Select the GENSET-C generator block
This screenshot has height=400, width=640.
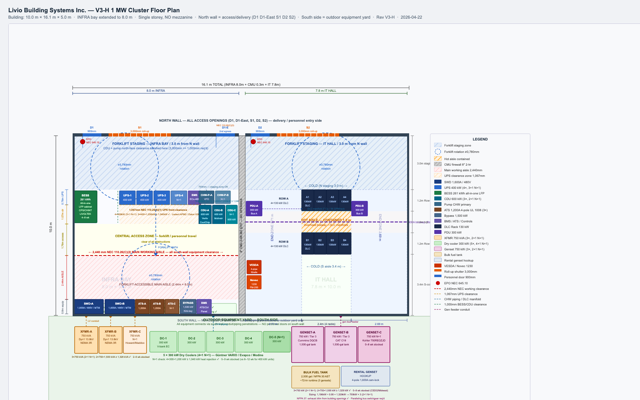[x=374, y=344]
